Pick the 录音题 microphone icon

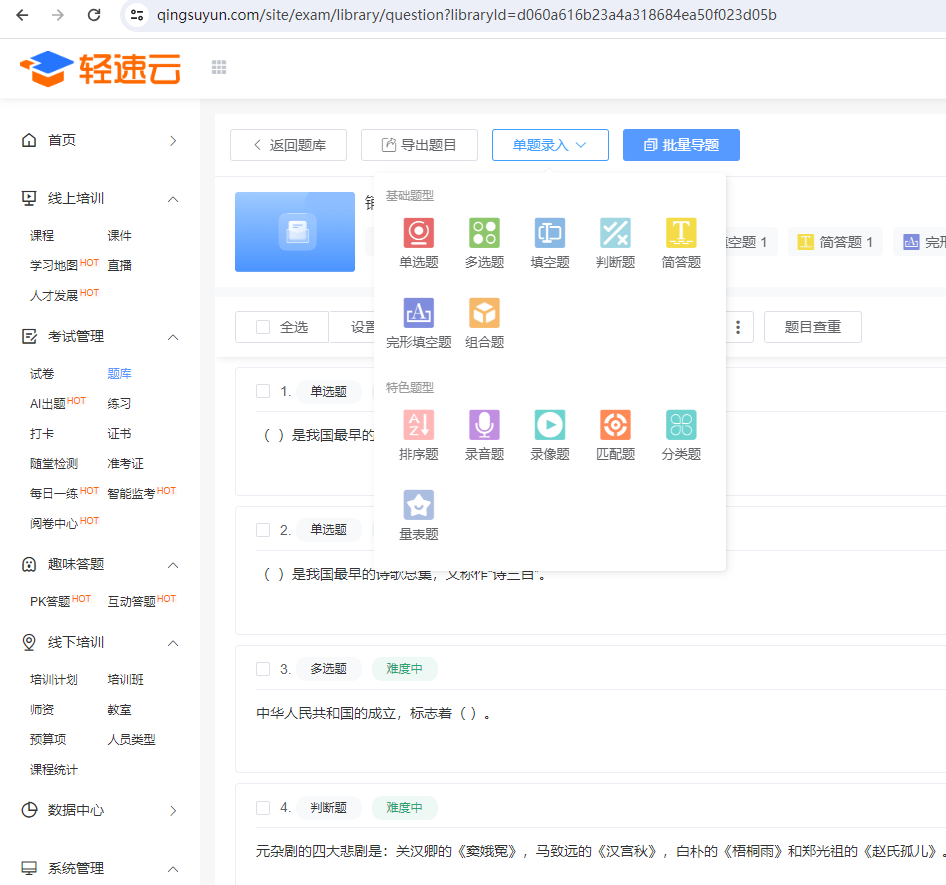pos(484,425)
